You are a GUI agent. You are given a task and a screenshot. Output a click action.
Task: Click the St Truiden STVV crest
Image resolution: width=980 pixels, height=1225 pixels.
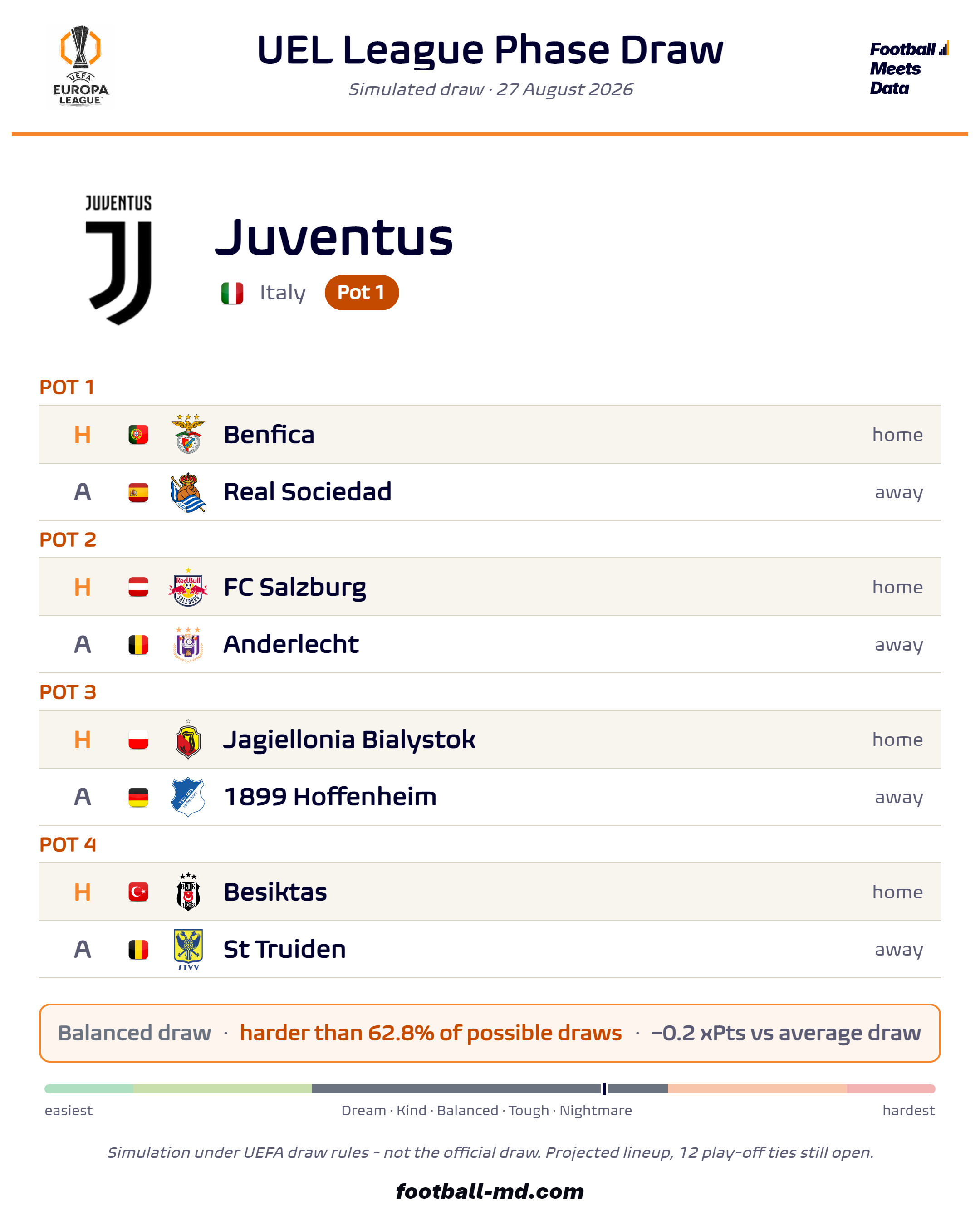click(188, 950)
